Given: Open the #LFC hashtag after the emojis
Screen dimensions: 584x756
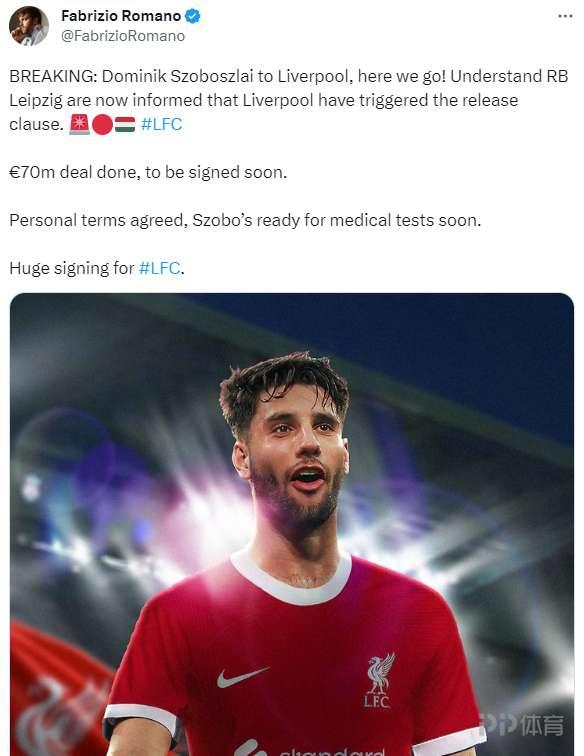Looking at the screenshot, I should 162,124.
